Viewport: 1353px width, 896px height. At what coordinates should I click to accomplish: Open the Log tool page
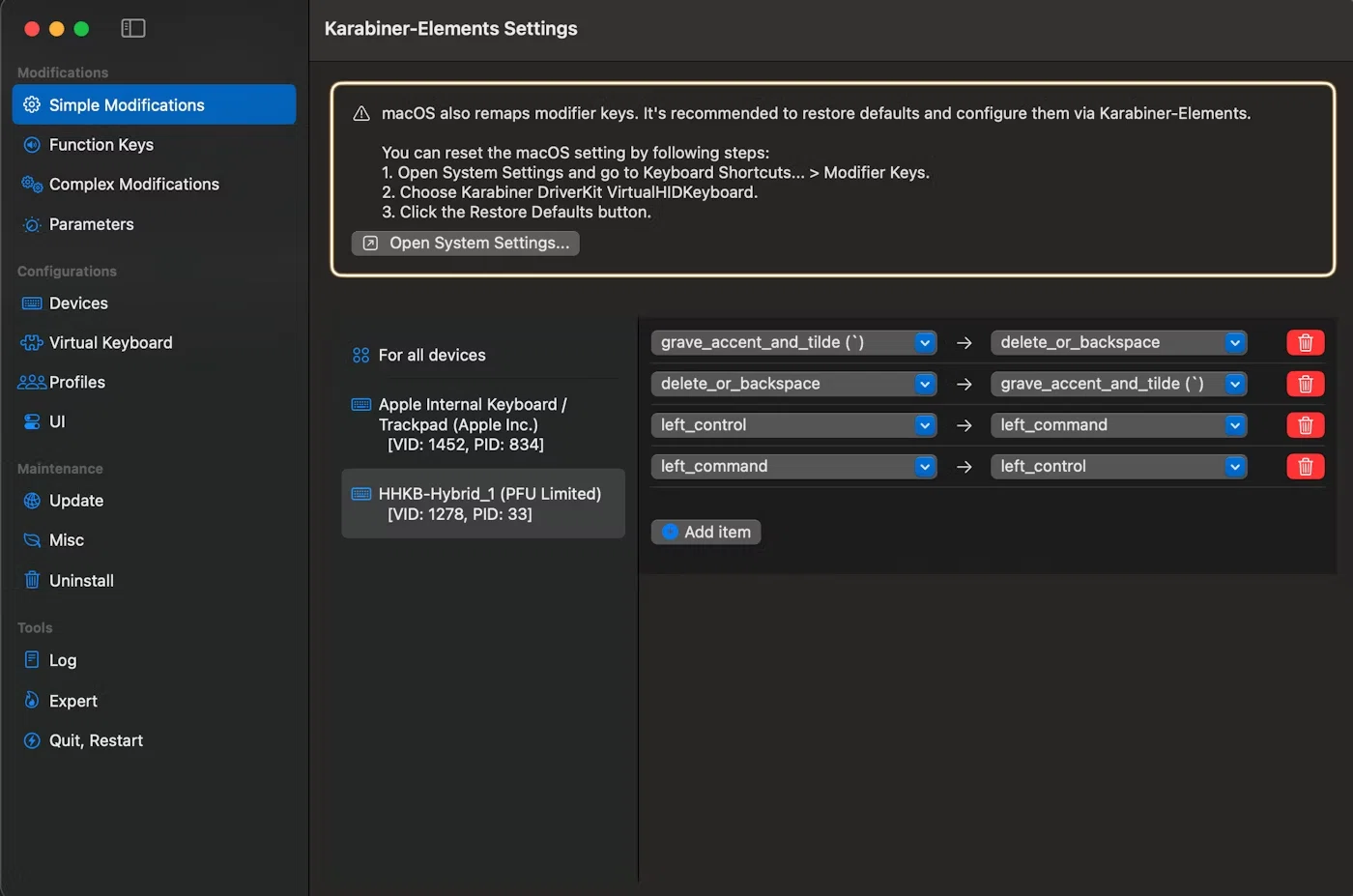(62, 661)
